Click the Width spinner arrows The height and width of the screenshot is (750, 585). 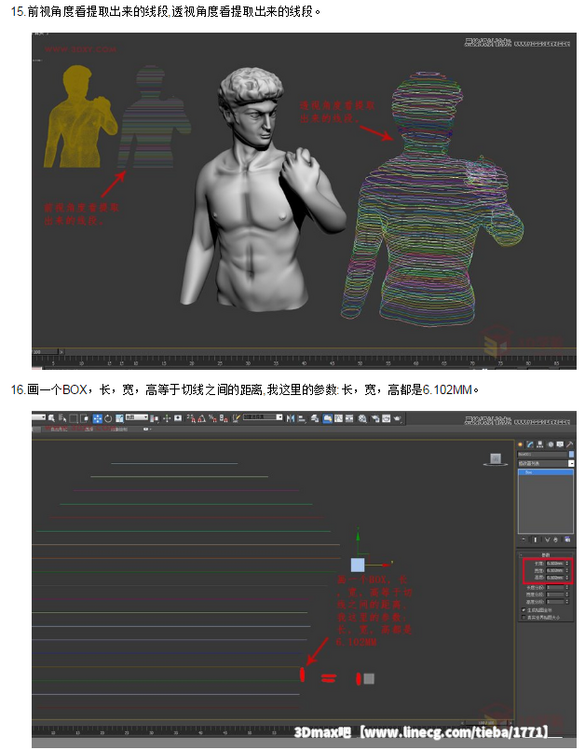click(567, 571)
